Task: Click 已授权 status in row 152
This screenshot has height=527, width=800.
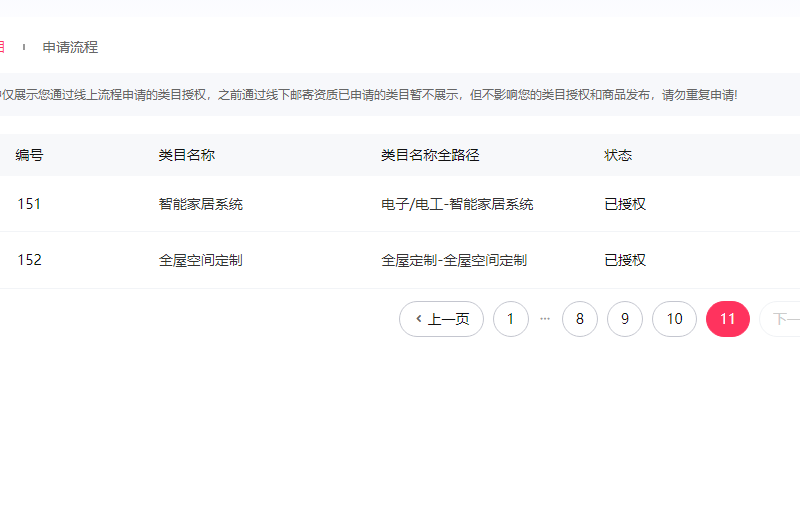Action: pyautogui.click(x=625, y=260)
